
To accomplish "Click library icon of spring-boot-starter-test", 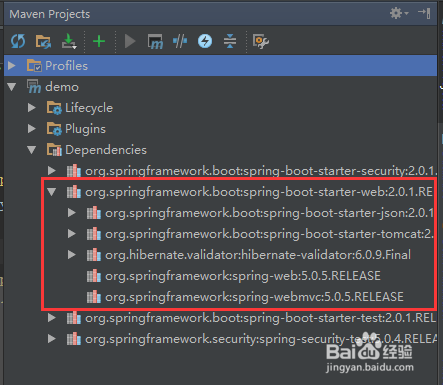I will click(x=74, y=318).
